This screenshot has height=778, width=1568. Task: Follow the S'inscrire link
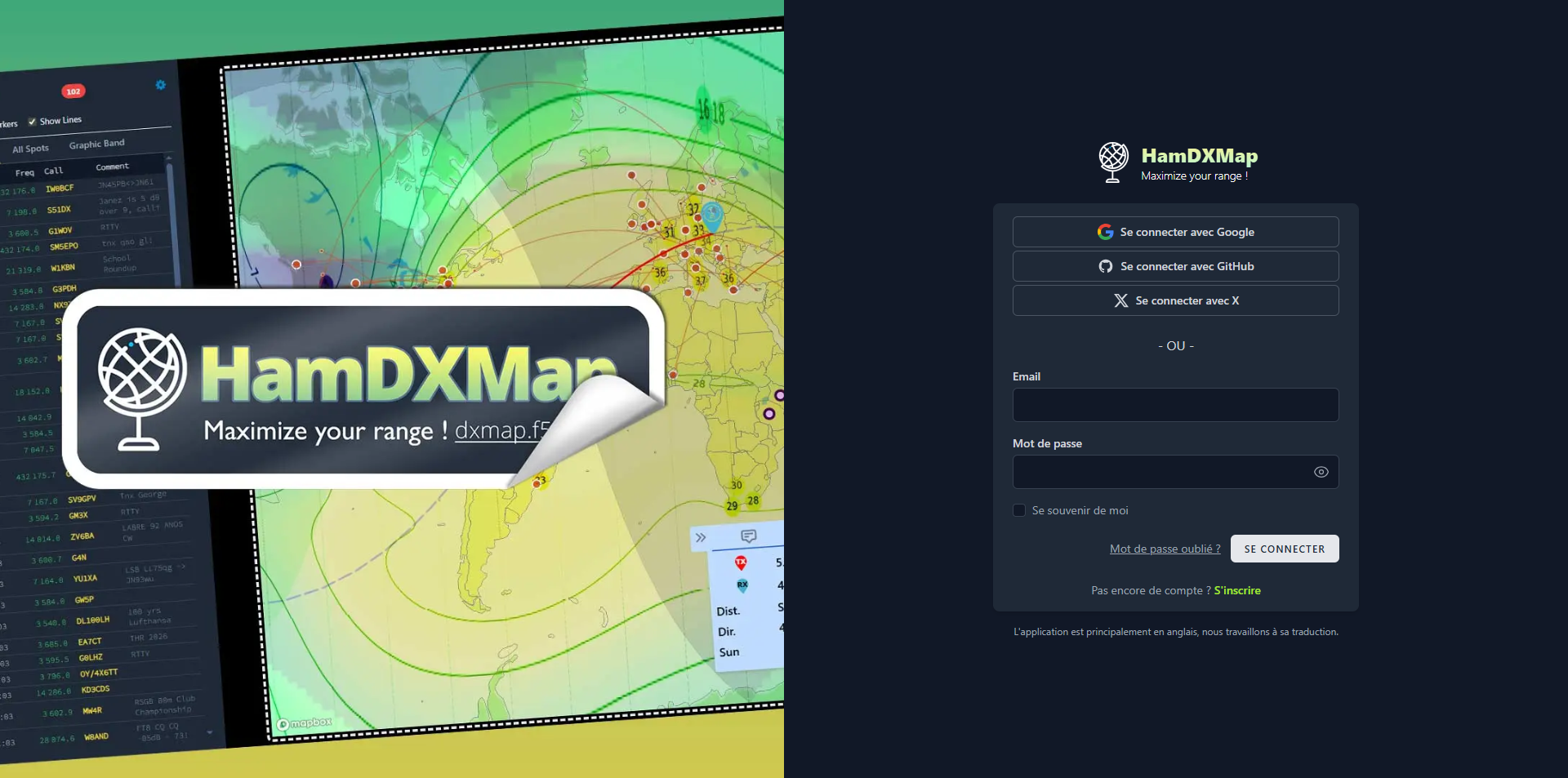pos(1237,590)
